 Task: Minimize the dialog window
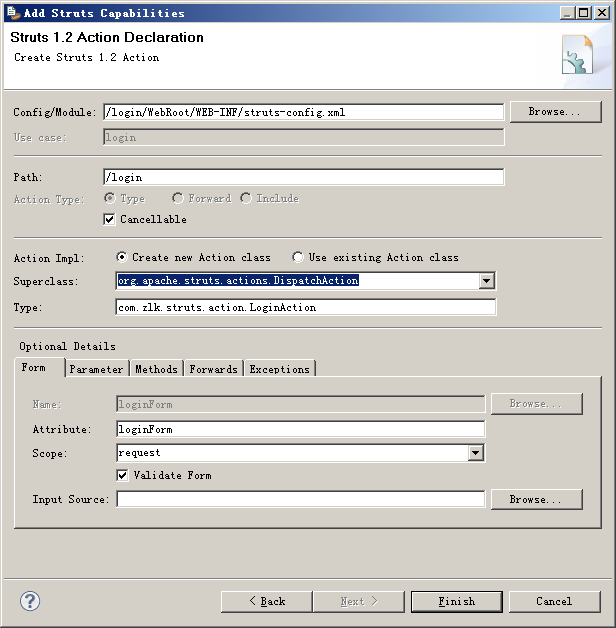click(x=567, y=13)
